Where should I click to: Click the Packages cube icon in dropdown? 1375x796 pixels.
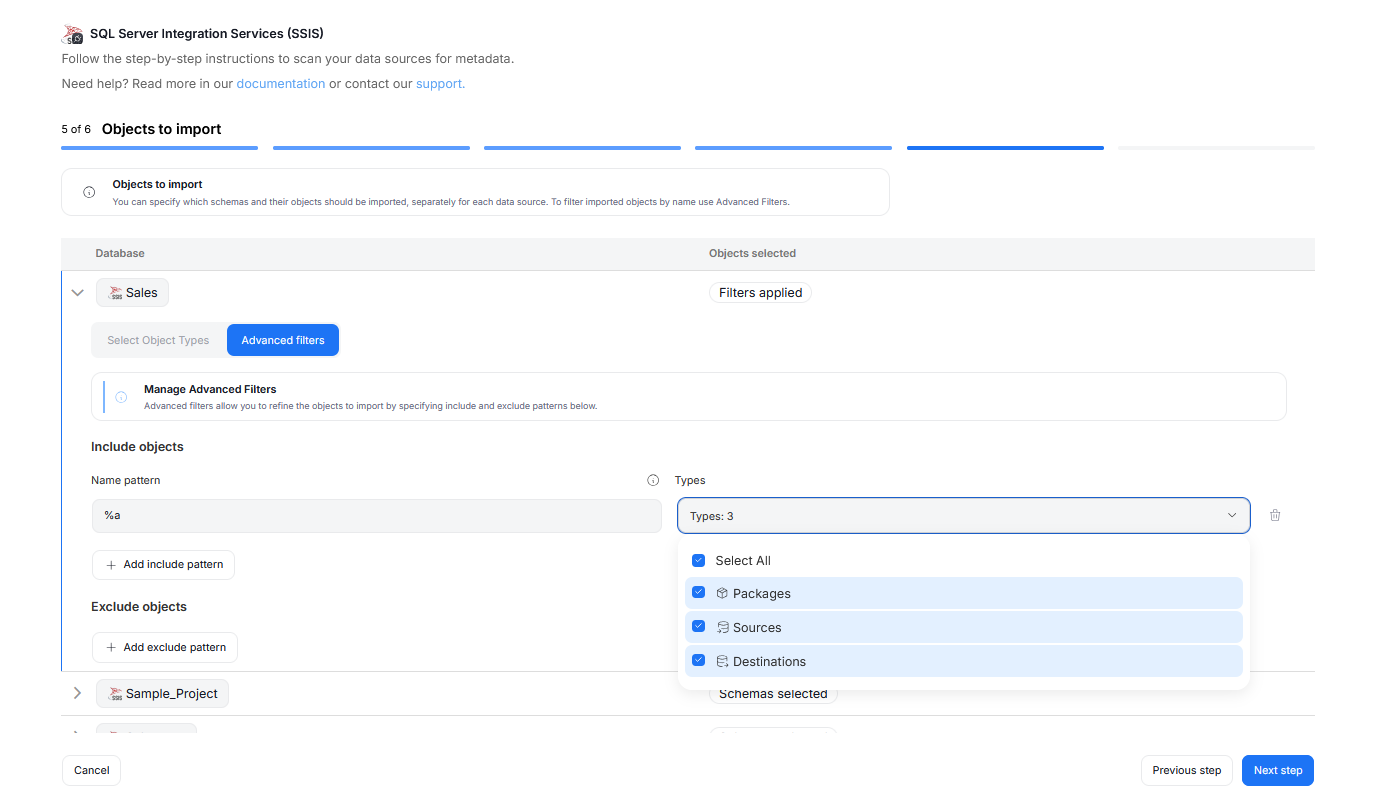click(722, 593)
